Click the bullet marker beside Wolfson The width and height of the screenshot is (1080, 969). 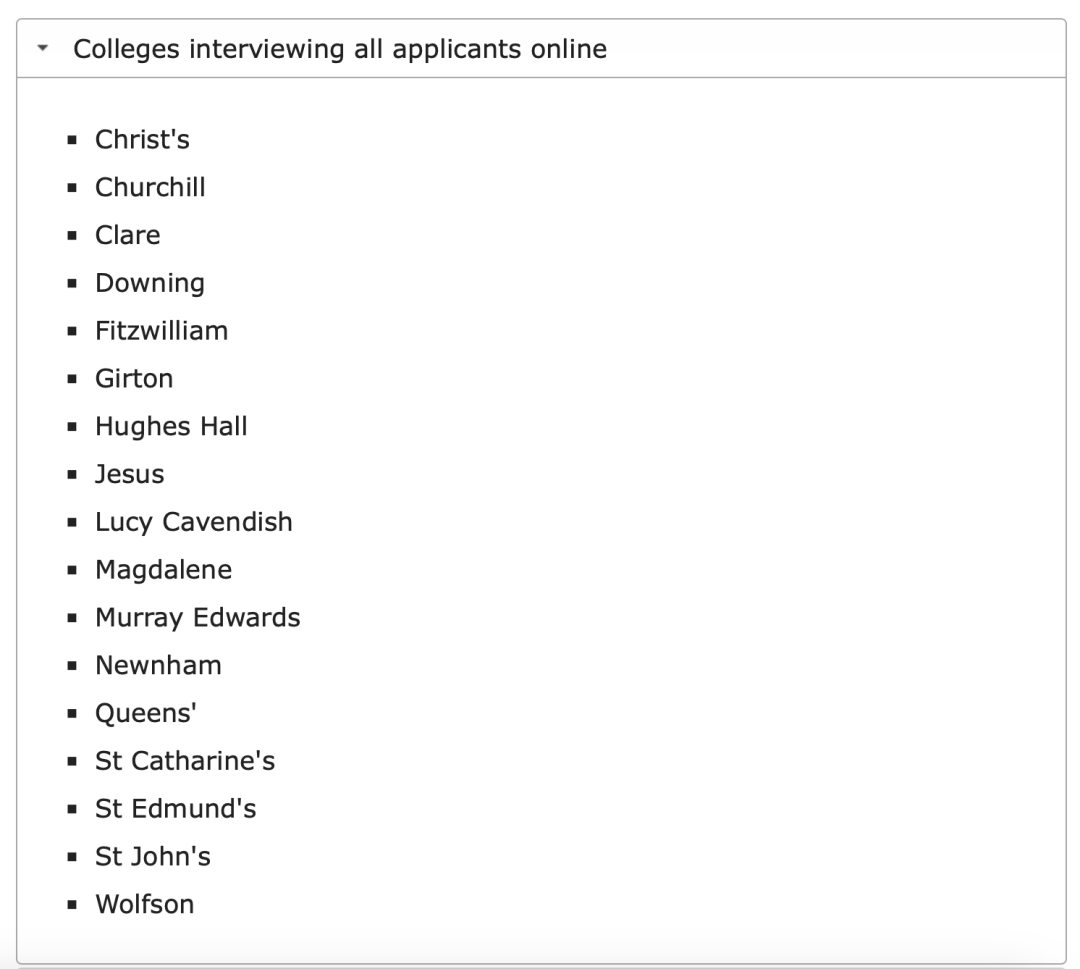point(73,906)
